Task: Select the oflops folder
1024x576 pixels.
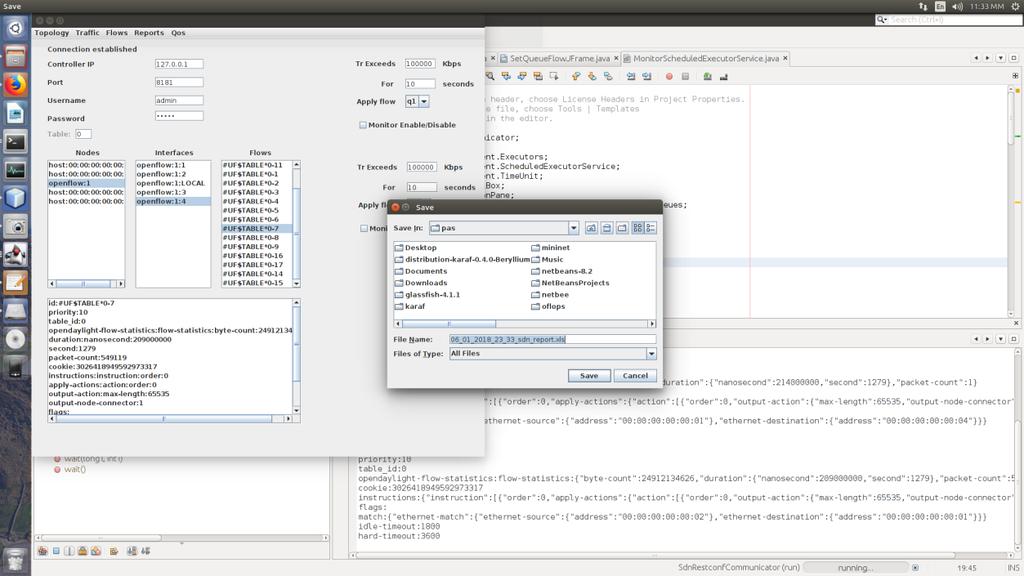Action: 548,306
